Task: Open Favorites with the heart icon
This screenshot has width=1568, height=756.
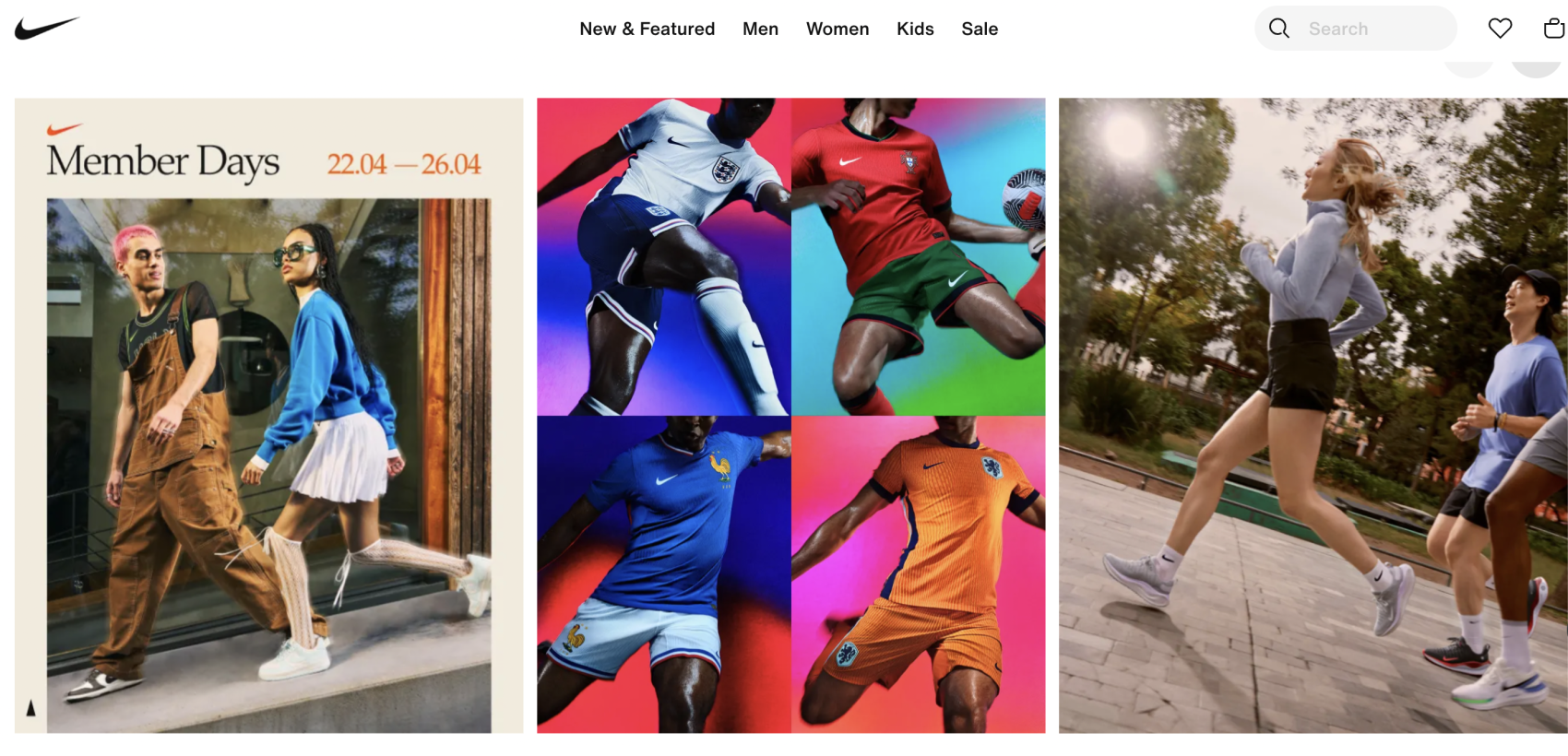Action: 1500,29
